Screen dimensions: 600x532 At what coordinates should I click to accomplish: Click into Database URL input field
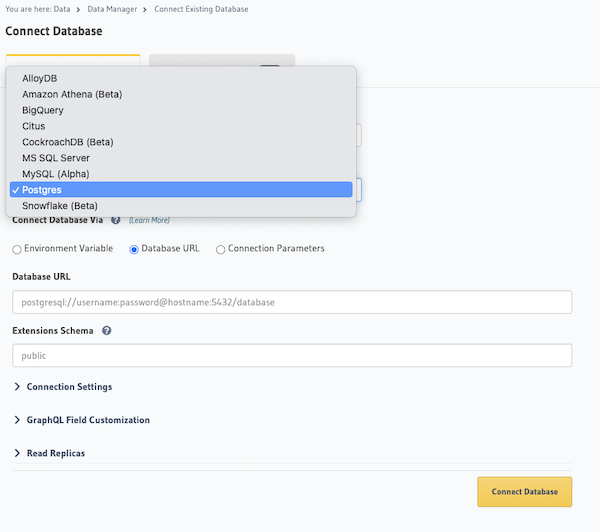click(292, 302)
